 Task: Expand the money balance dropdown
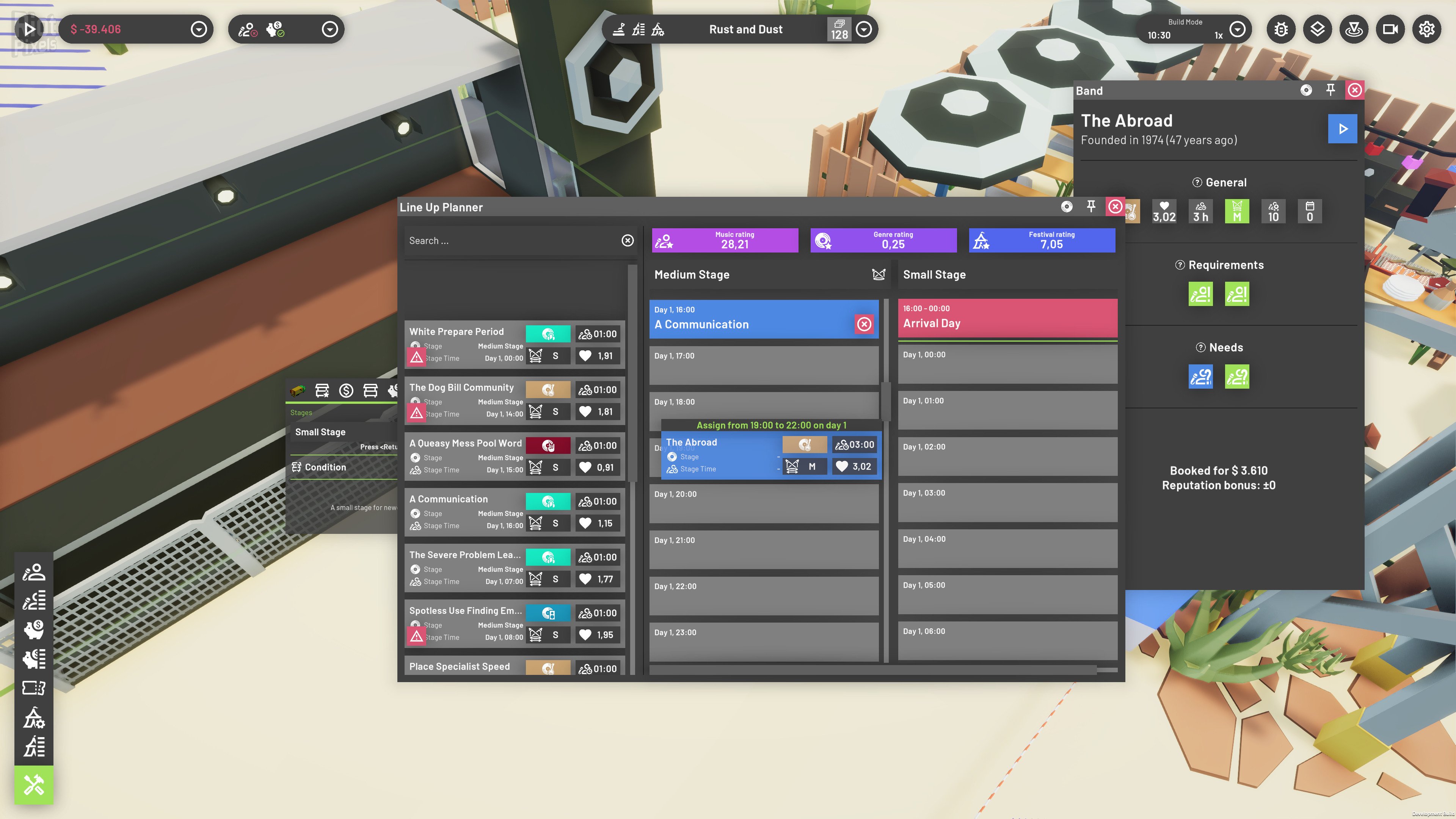pyautogui.click(x=198, y=29)
